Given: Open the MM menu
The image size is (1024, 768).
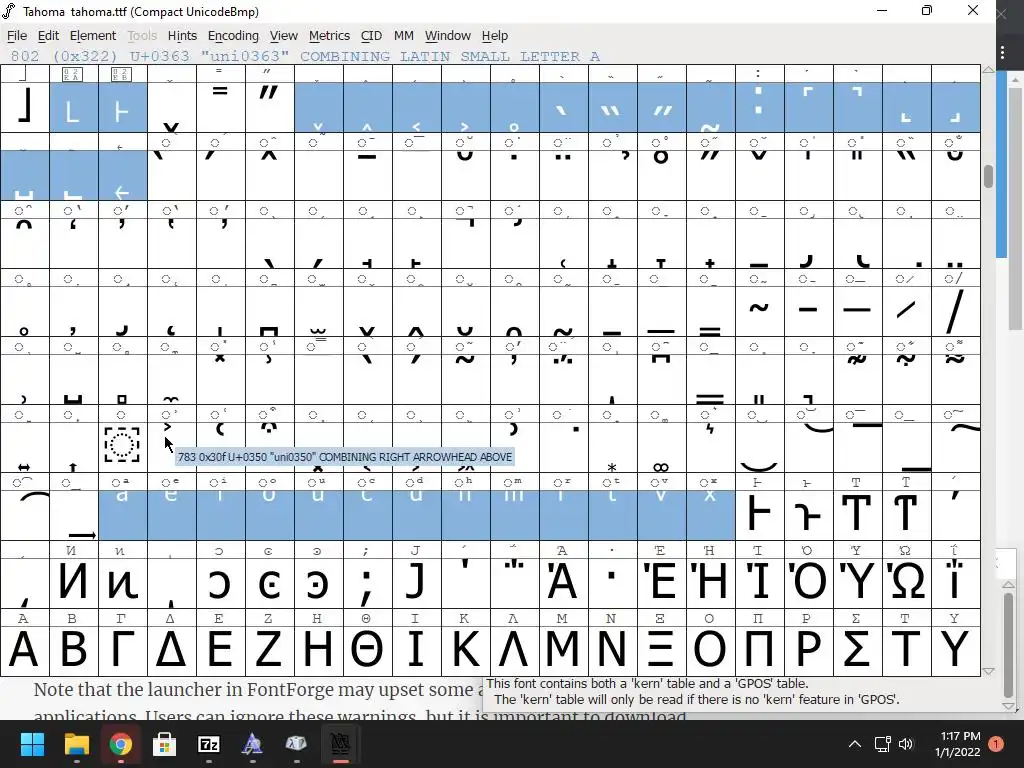Looking at the screenshot, I should [x=404, y=36].
